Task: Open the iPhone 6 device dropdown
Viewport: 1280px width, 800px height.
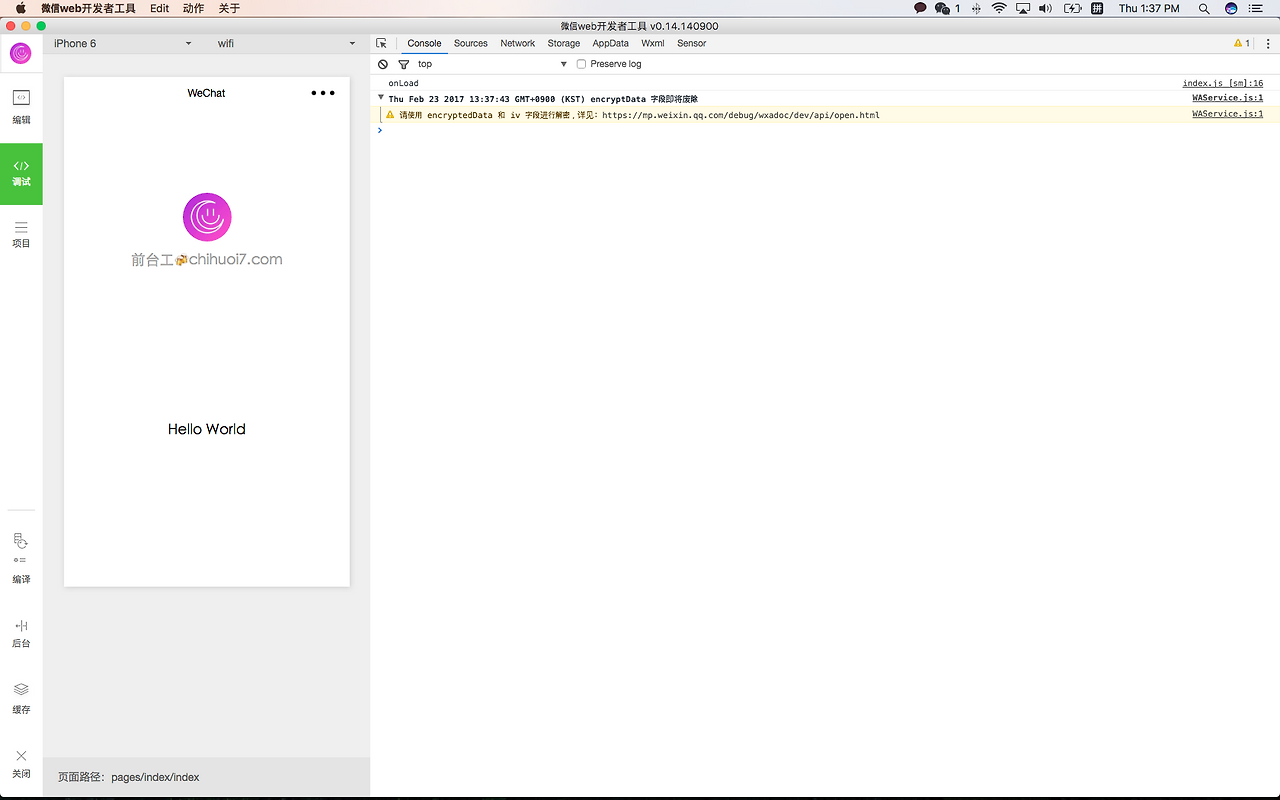Action: [120, 43]
